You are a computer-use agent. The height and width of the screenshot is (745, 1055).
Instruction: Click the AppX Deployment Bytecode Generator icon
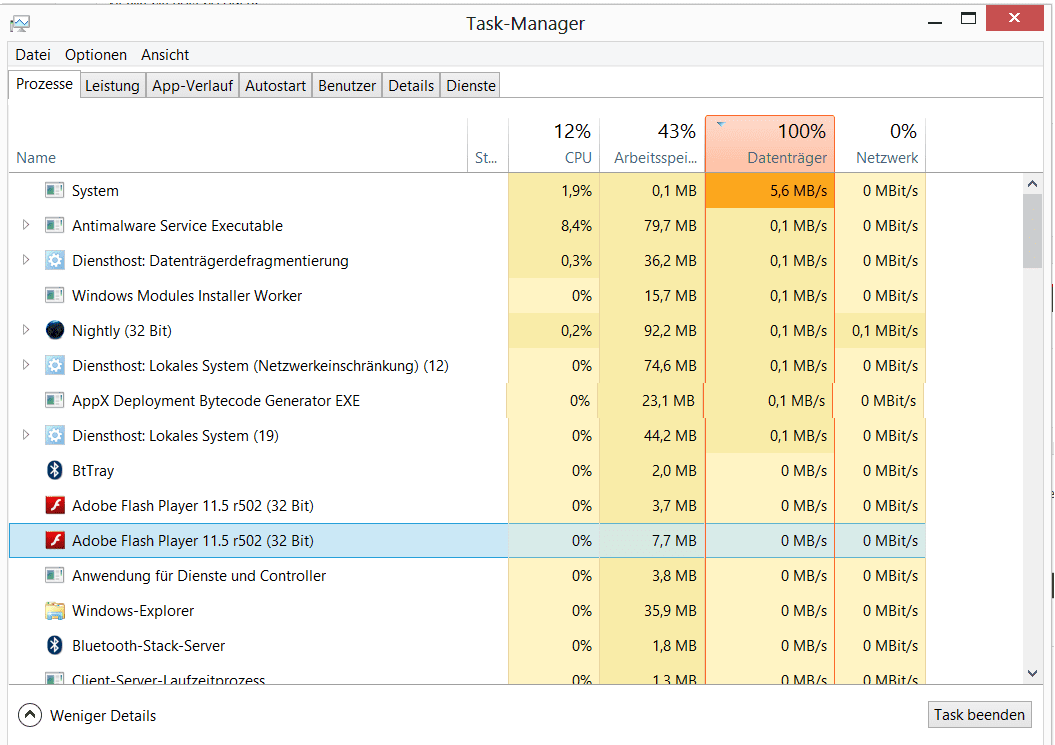pyautogui.click(x=54, y=400)
